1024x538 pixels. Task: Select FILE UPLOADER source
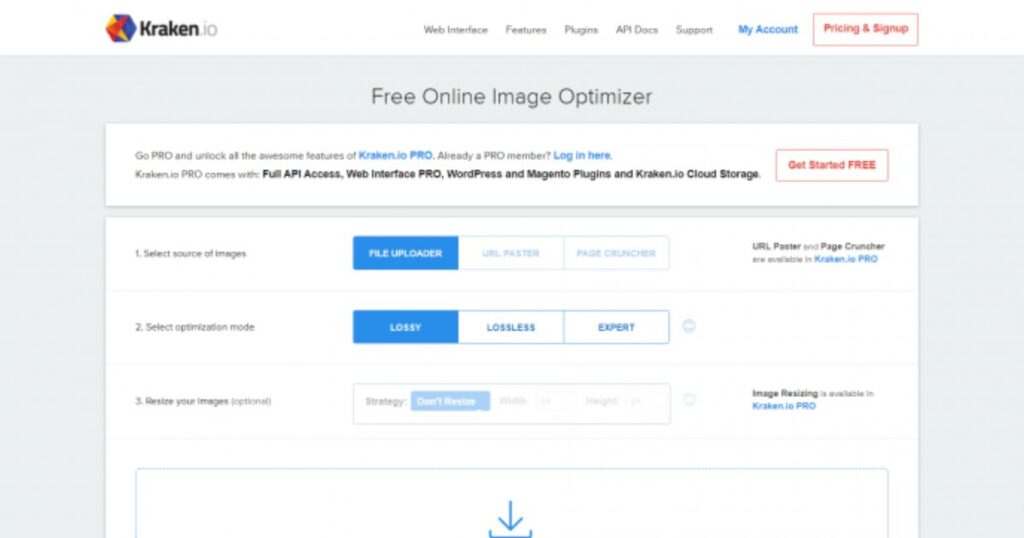[406, 253]
